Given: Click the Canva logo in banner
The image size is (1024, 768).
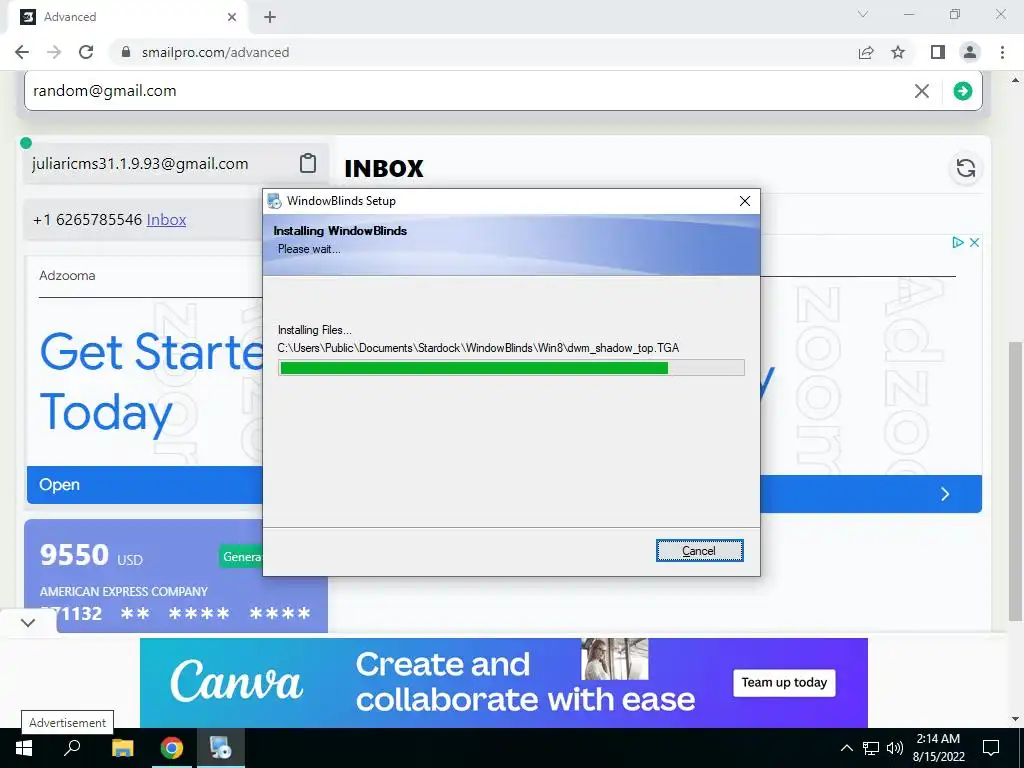Looking at the screenshot, I should [236, 682].
